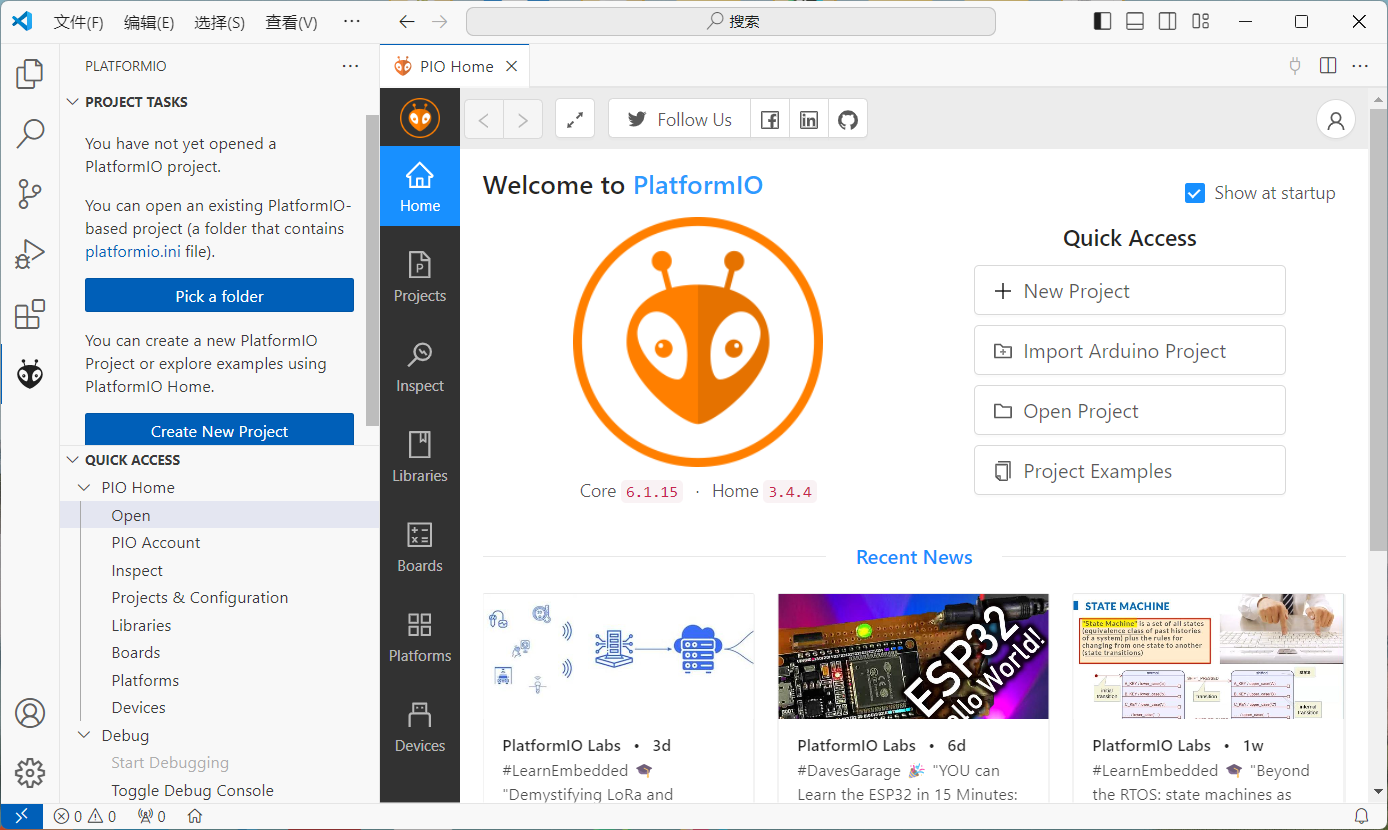
Task: Open Devices in PIO Home sidebar
Action: coord(420,726)
